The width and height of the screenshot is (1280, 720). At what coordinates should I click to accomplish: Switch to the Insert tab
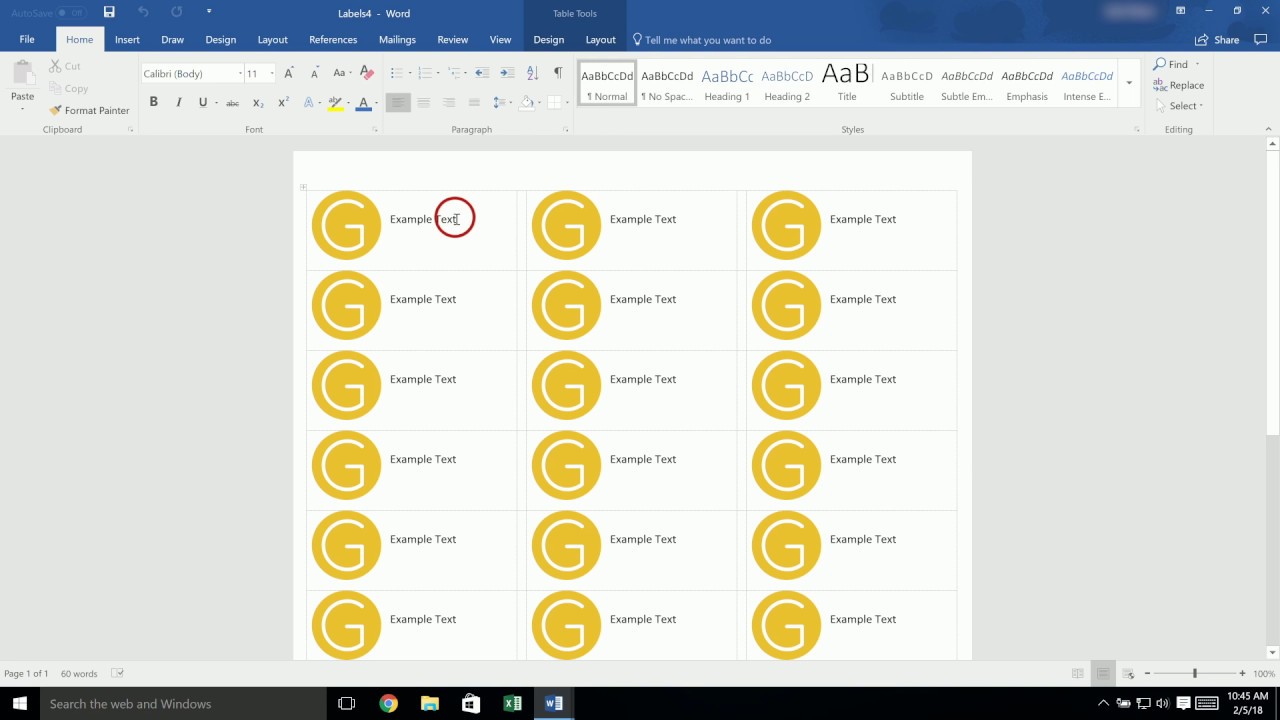pyautogui.click(x=127, y=40)
